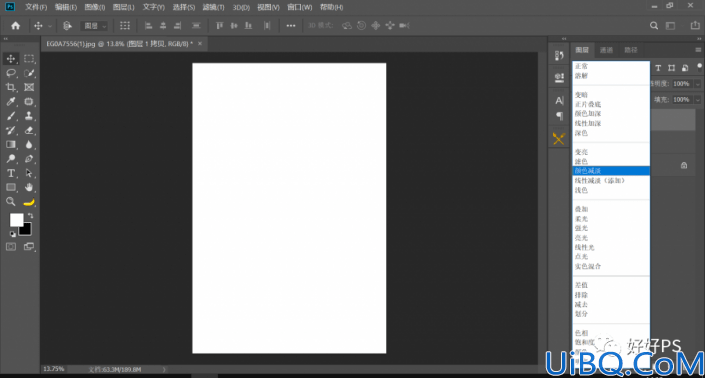Viewport: 705px width, 378px height.
Task: Select the Rectangular Marquee tool
Action: click(x=29, y=58)
